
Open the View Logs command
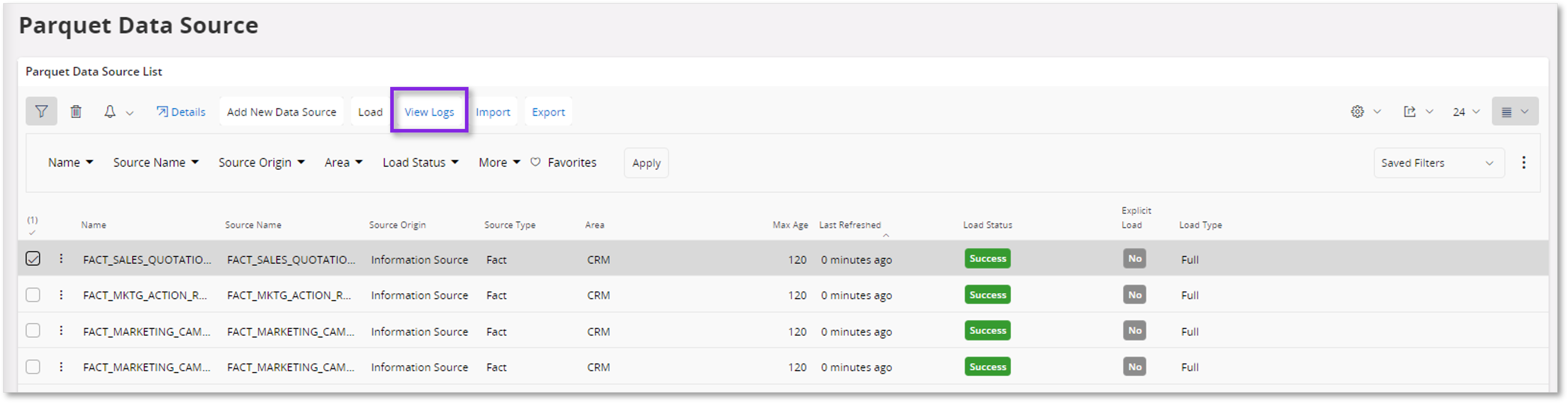point(429,112)
